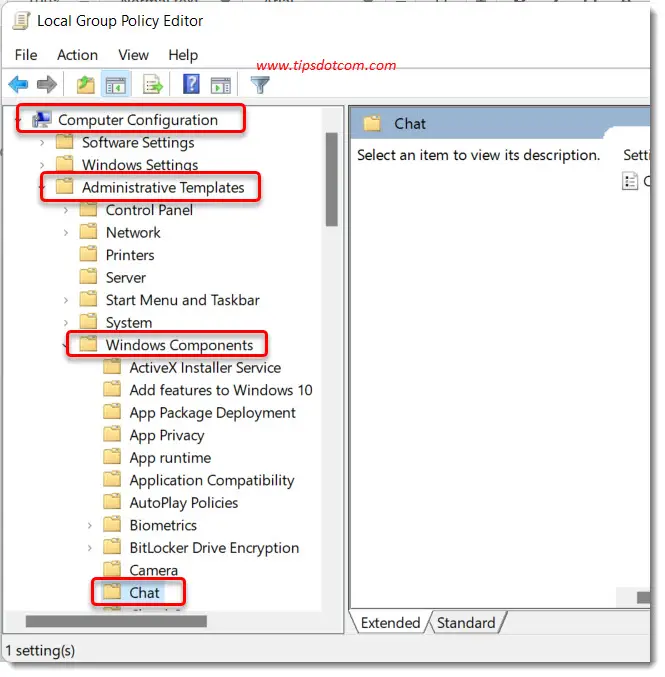Image resolution: width=665 pixels, height=677 pixels.
Task: Open the Action menu
Action: point(77,55)
